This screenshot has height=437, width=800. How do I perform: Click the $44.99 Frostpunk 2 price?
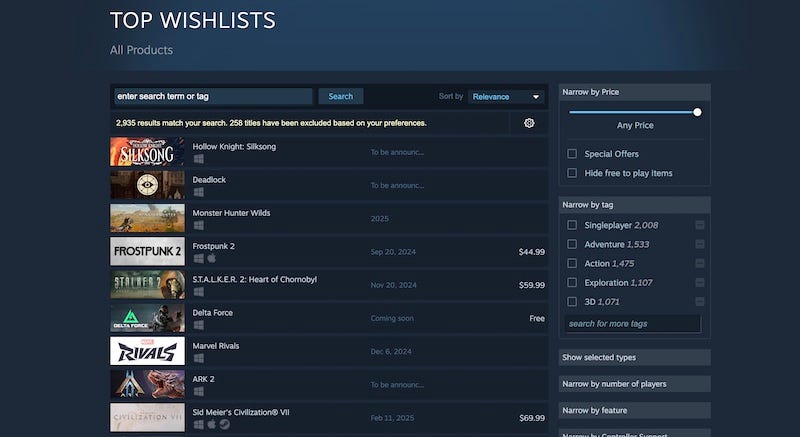click(x=532, y=252)
